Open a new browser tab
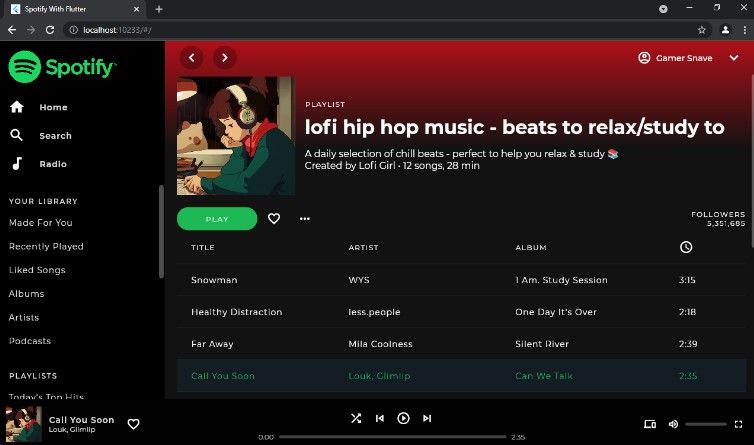 (x=159, y=9)
